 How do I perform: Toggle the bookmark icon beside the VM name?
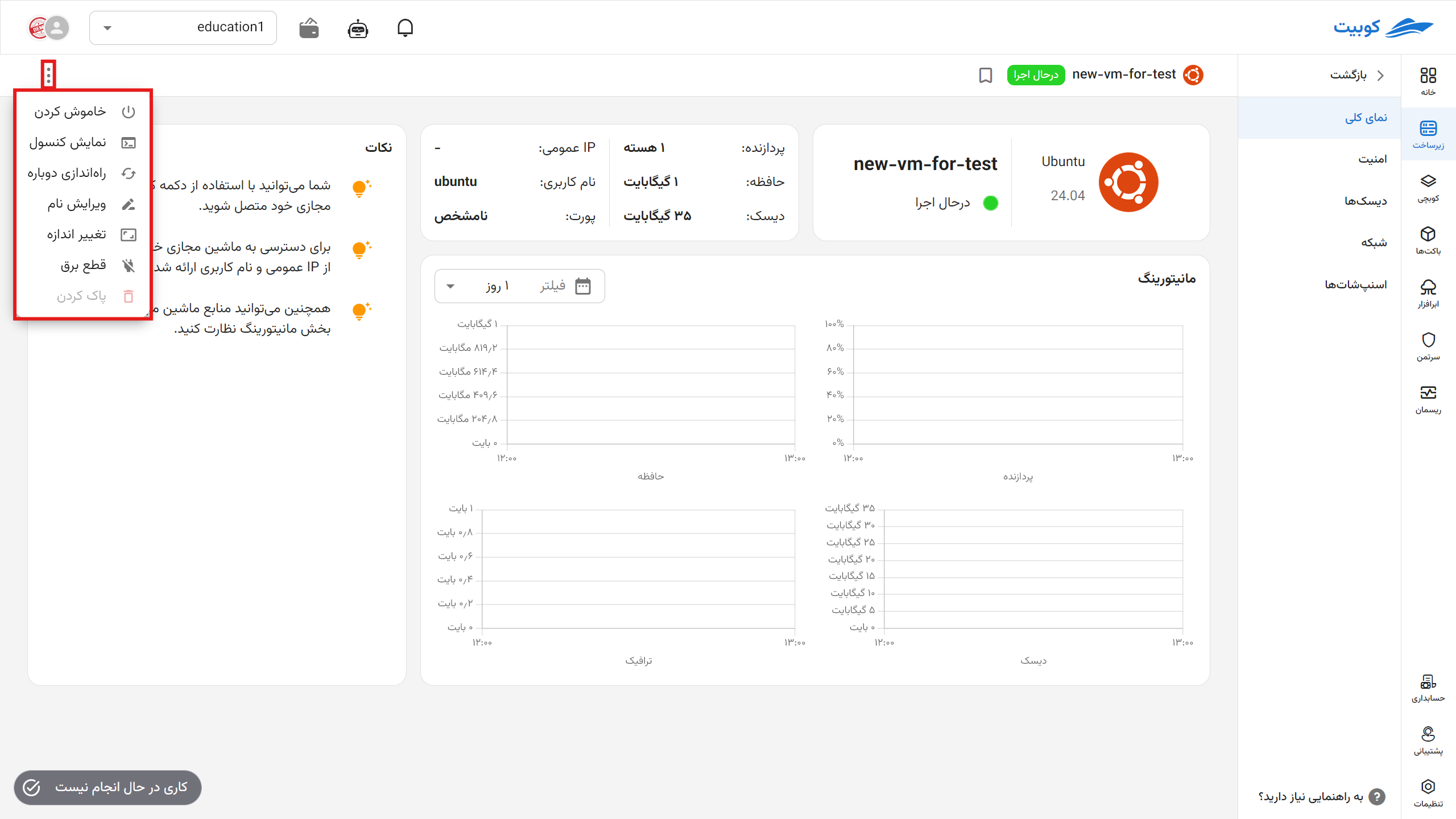click(985, 75)
